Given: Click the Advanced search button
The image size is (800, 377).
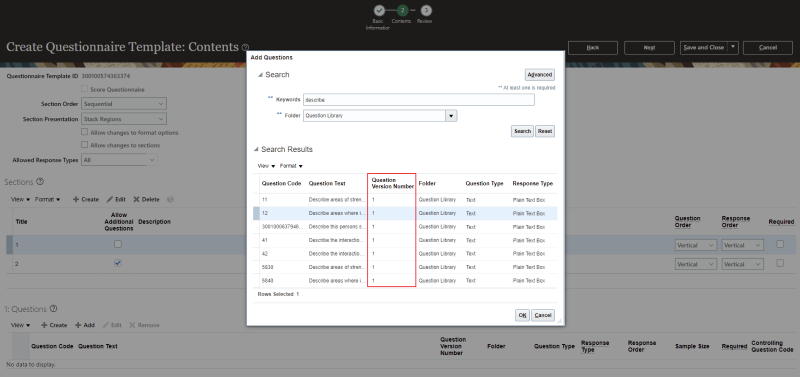Looking at the screenshot, I should click(x=540, y=74).
